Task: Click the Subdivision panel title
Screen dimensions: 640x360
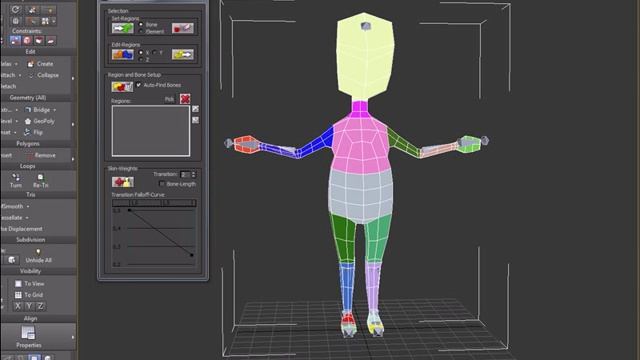Action: pyautogui.click(x=31, y=240)
